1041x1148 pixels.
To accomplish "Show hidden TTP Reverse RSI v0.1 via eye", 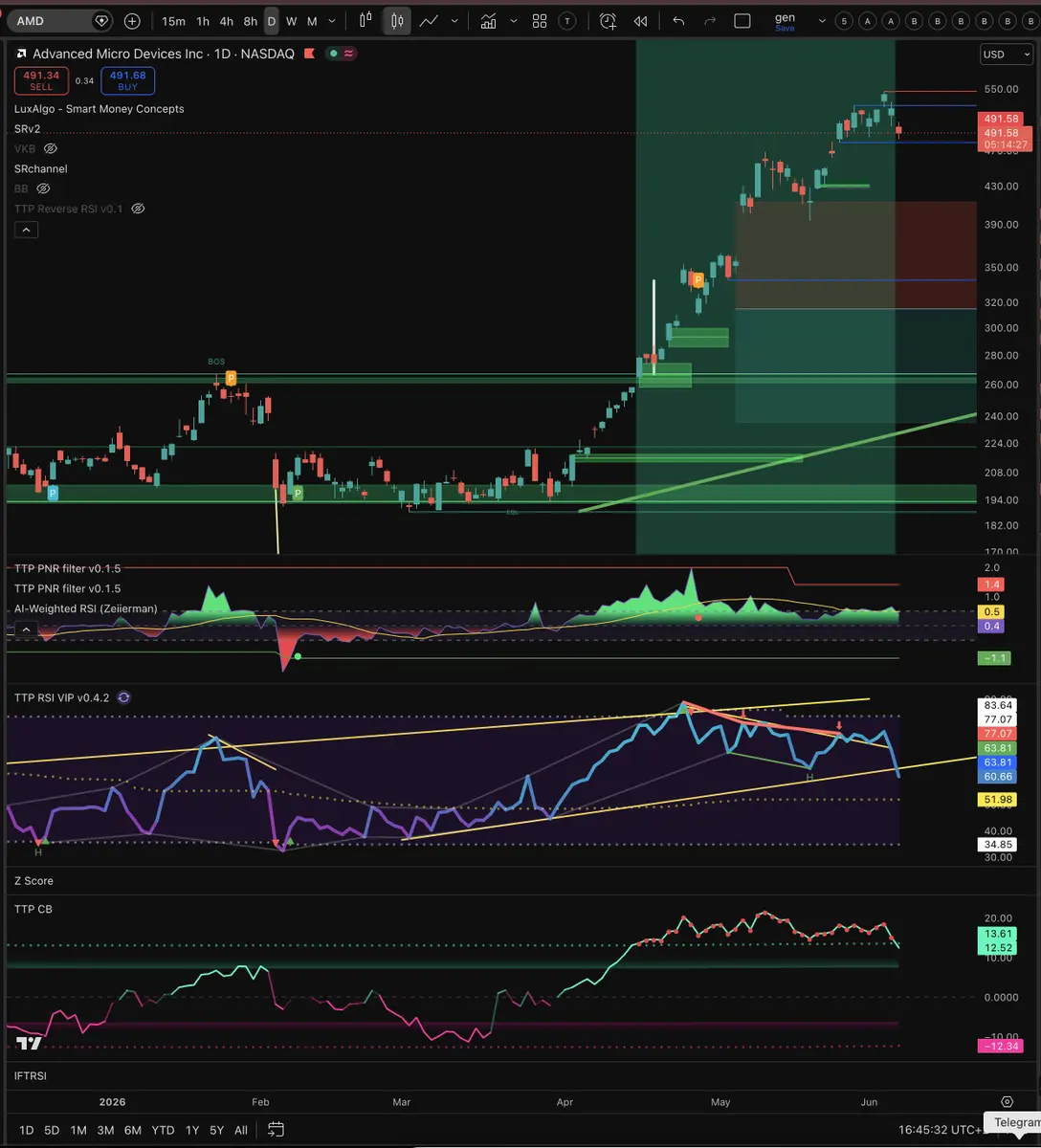I will (138, 209).
